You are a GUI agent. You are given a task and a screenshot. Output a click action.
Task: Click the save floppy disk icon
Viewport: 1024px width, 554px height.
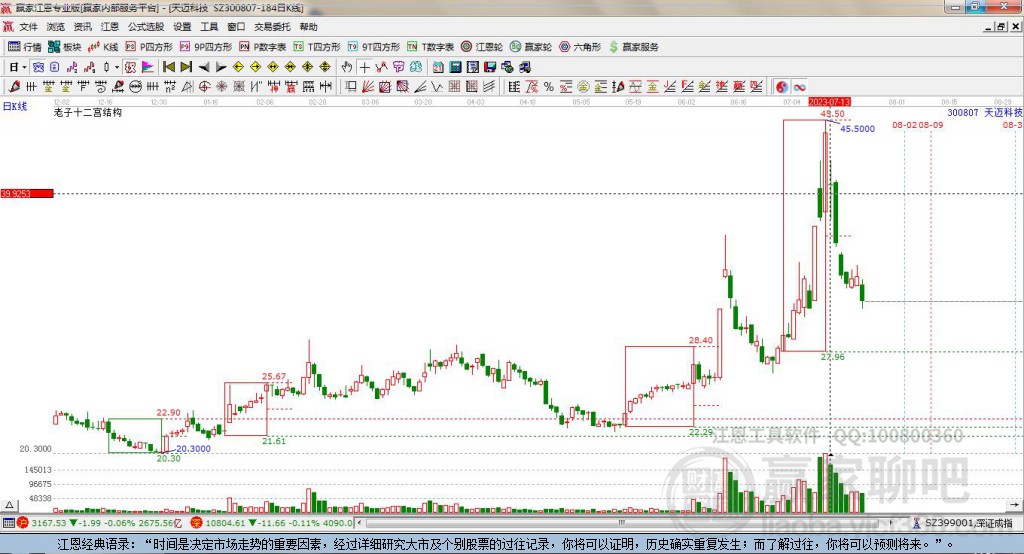click(490, 67)
